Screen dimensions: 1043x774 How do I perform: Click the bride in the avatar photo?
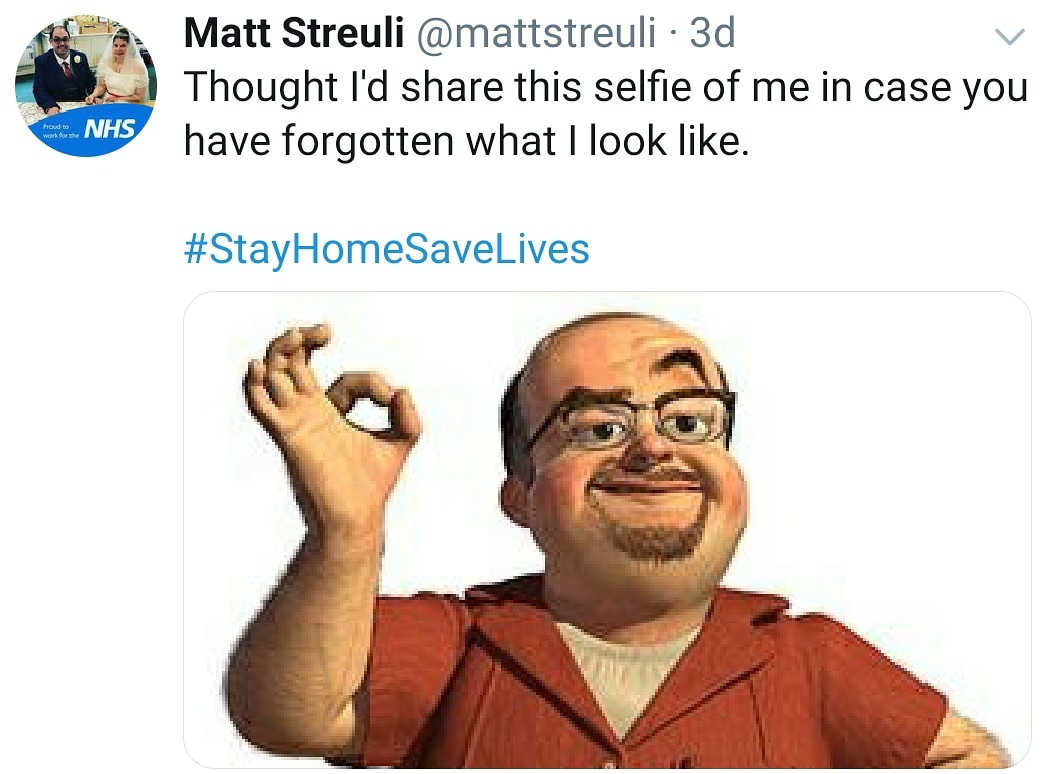click(123, 68)
